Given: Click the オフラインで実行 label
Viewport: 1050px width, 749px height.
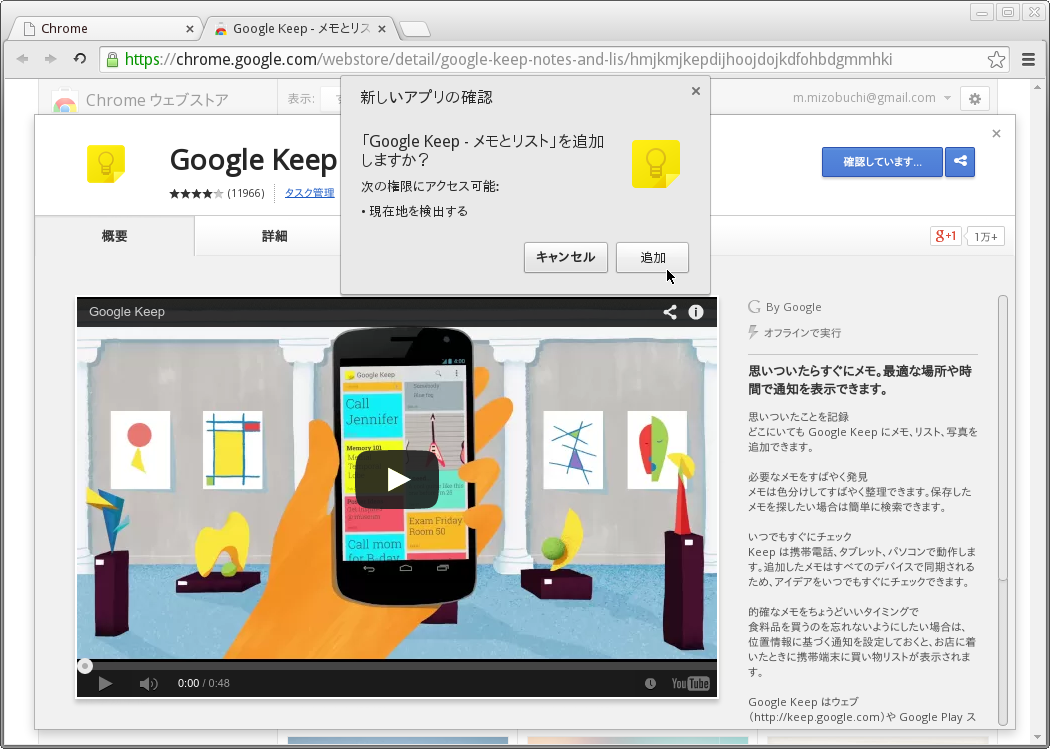Looking at the screenshot, I should click(x=802, y=333).
